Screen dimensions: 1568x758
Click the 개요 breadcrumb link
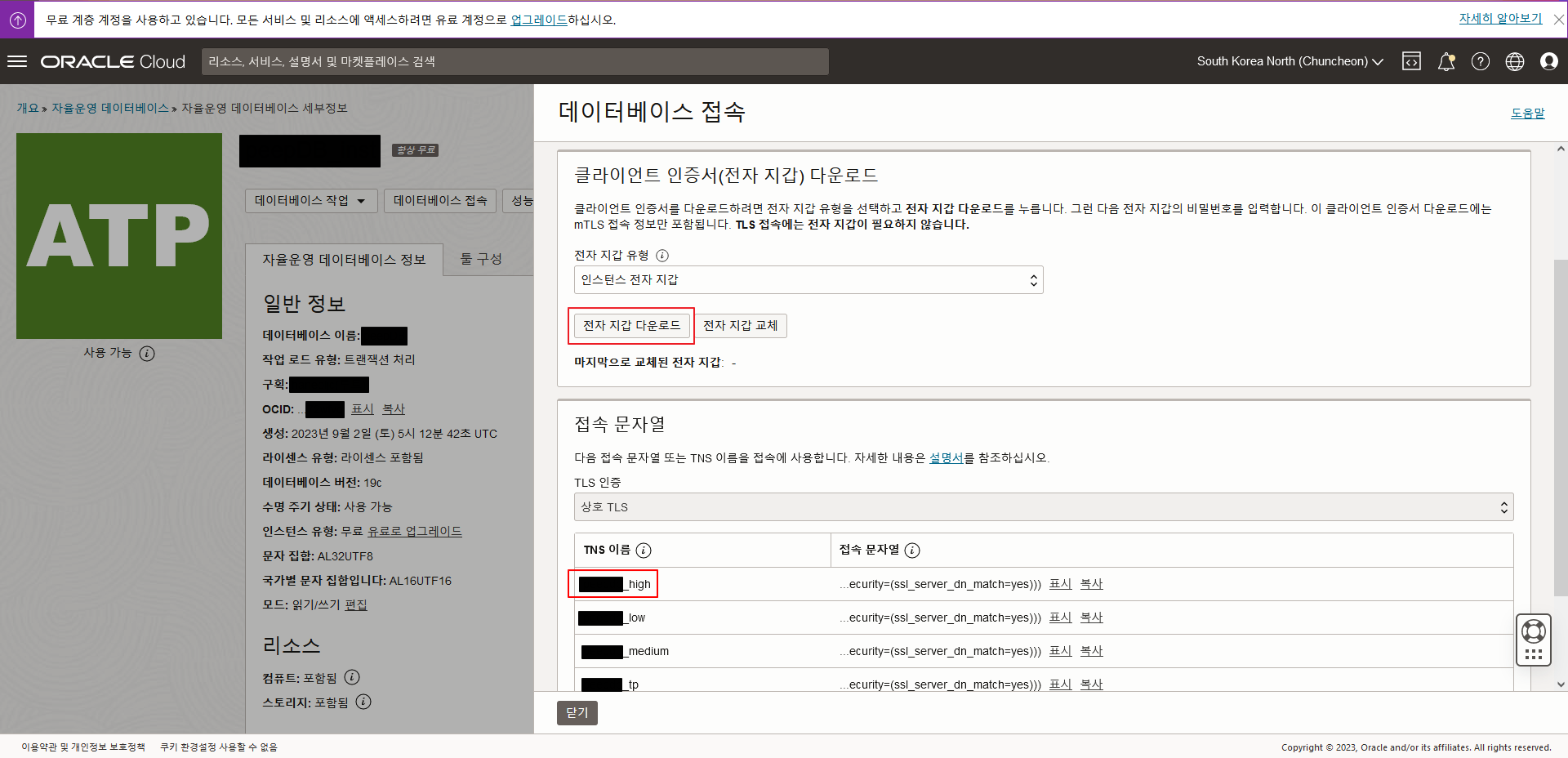pyautogui.click(x=28, y=109)
